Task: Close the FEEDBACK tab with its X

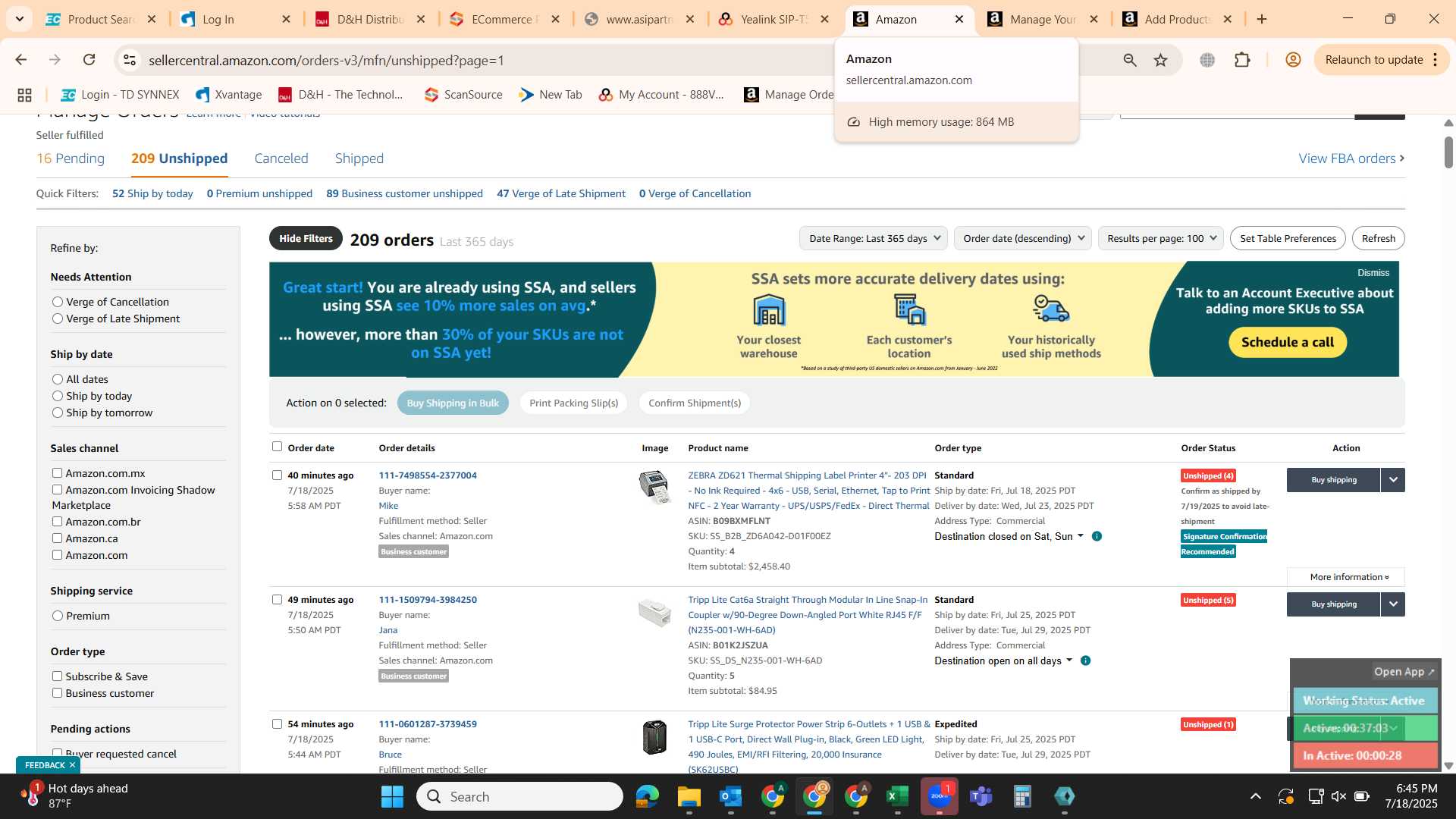Action: [x=72, y=765]
